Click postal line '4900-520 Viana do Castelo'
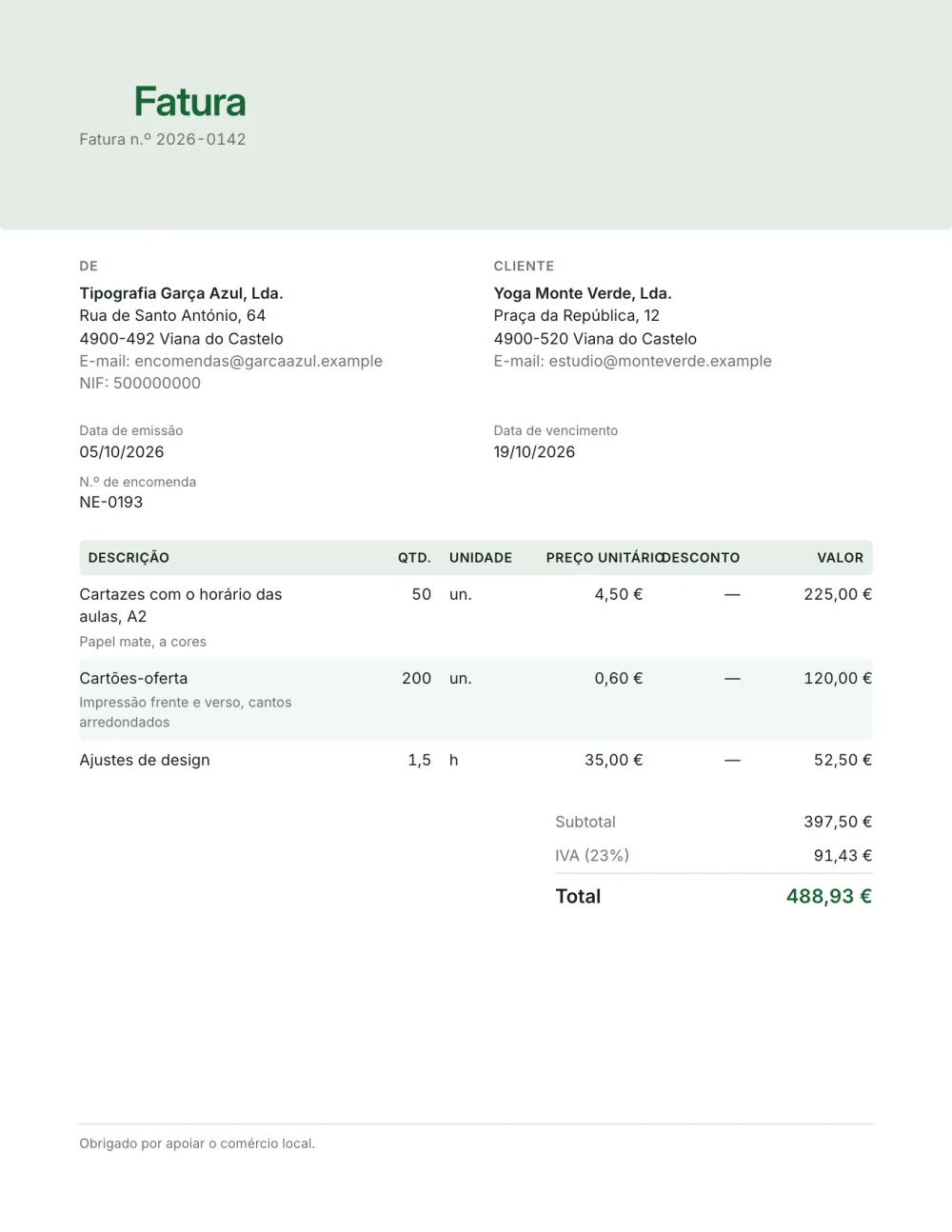The height and width of the screenshot is (1232, 952). (595, 338)
